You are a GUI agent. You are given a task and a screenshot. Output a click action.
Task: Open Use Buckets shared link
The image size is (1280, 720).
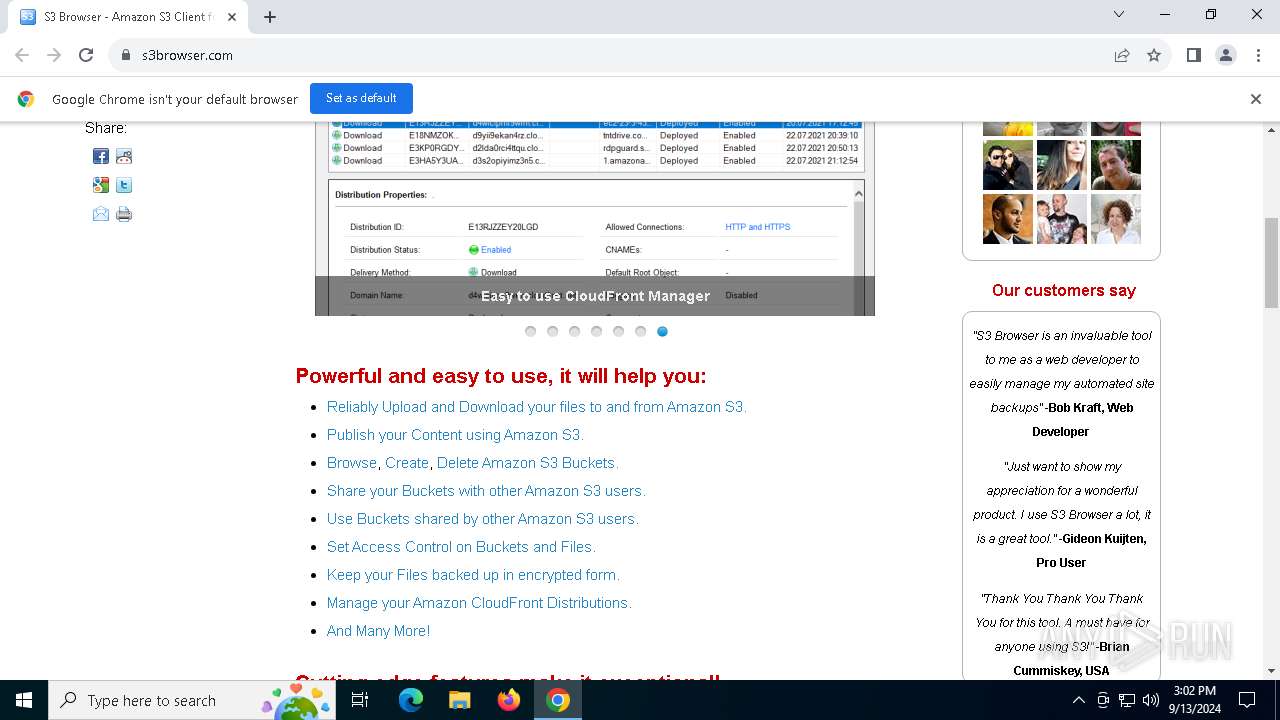point(482,519)
